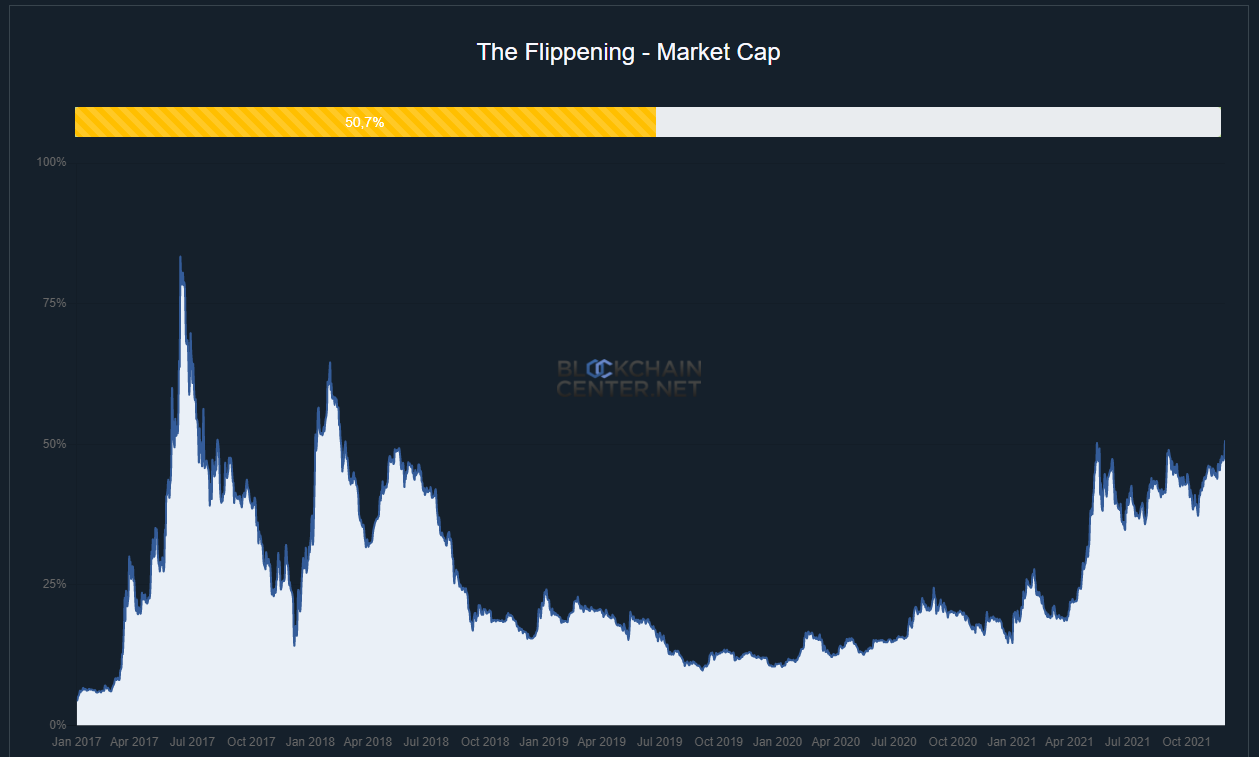The height and width of the screenshot is (757, 1259).
Task: Select the Oct 2020 x-axis label
Action: click(x=952, y=742)
